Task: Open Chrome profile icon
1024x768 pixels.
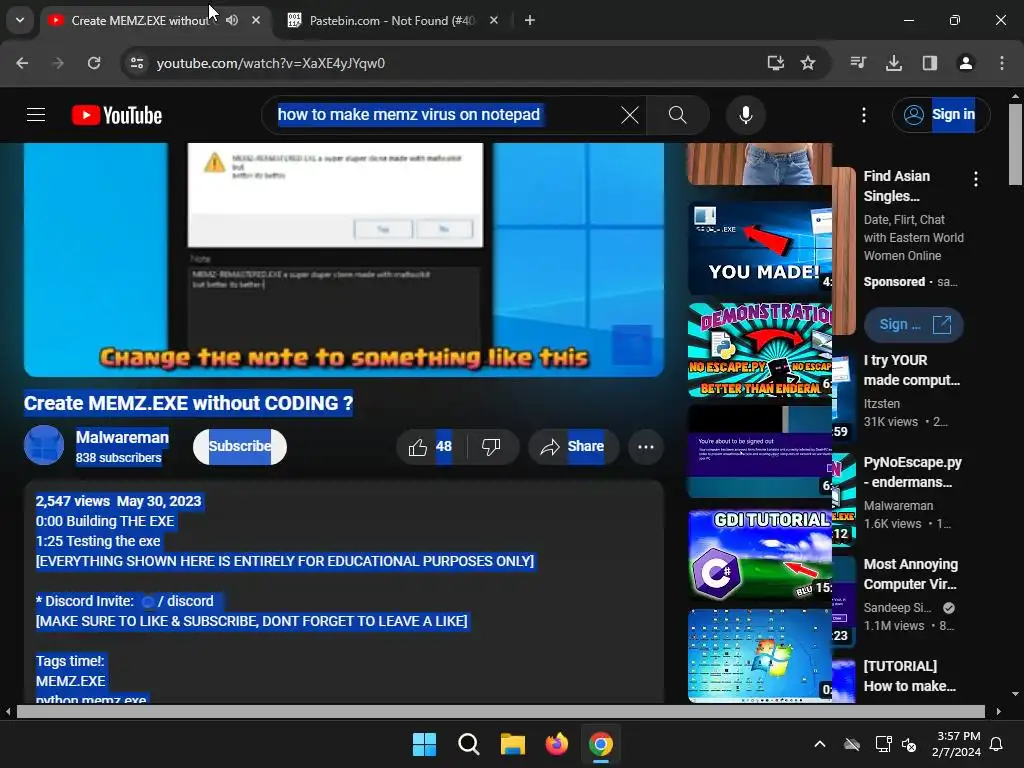Action: [x=966, y=63]
